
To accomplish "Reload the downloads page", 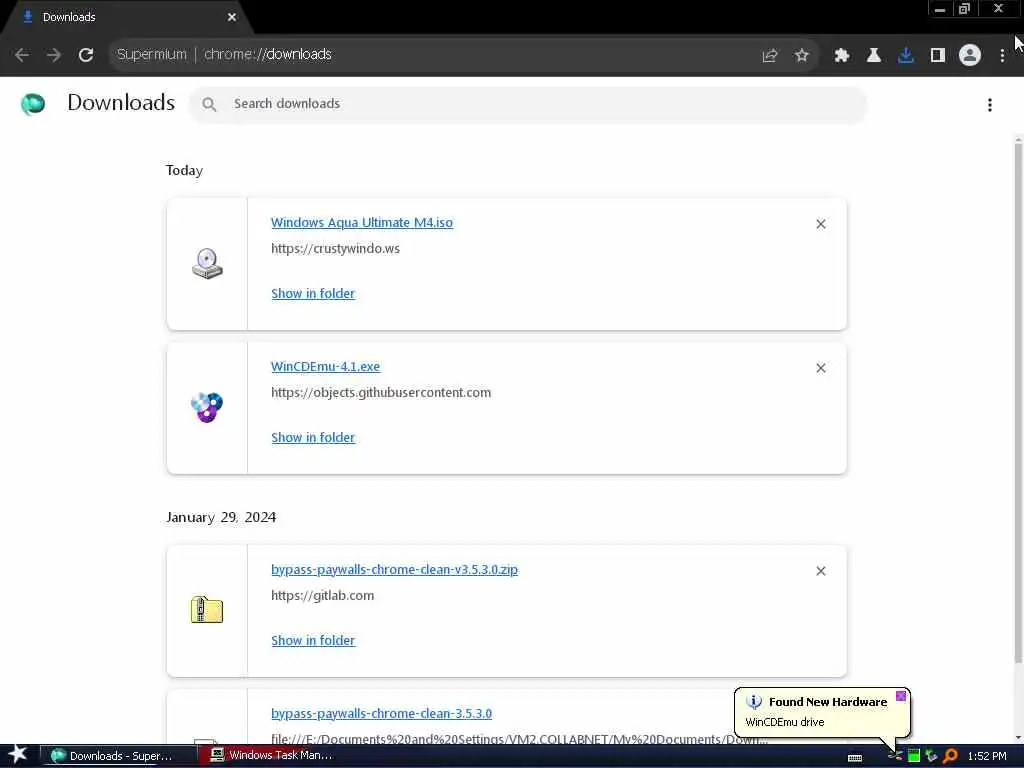I will (x=86, y=55).
